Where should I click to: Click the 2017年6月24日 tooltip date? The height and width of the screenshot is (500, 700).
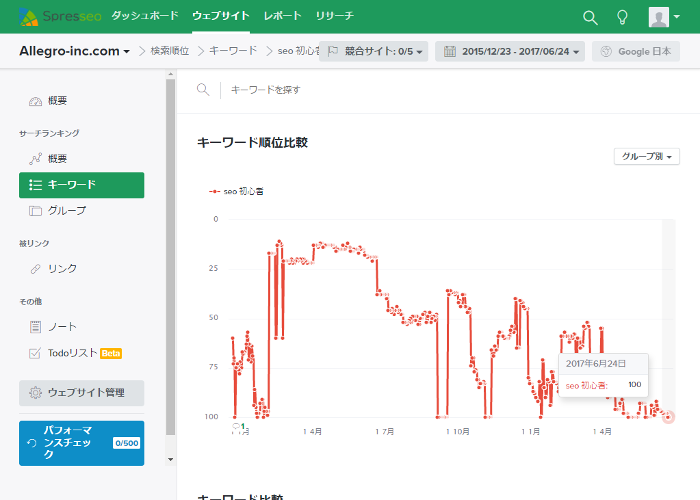[596, 363]
